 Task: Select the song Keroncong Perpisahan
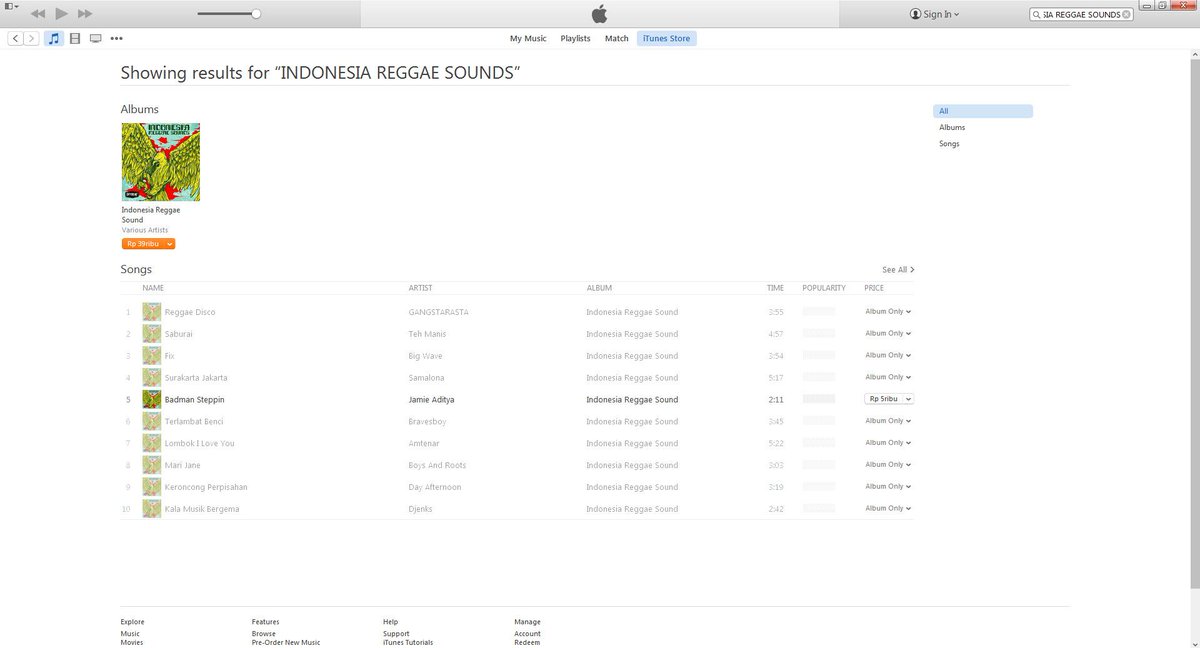point(206,488)
